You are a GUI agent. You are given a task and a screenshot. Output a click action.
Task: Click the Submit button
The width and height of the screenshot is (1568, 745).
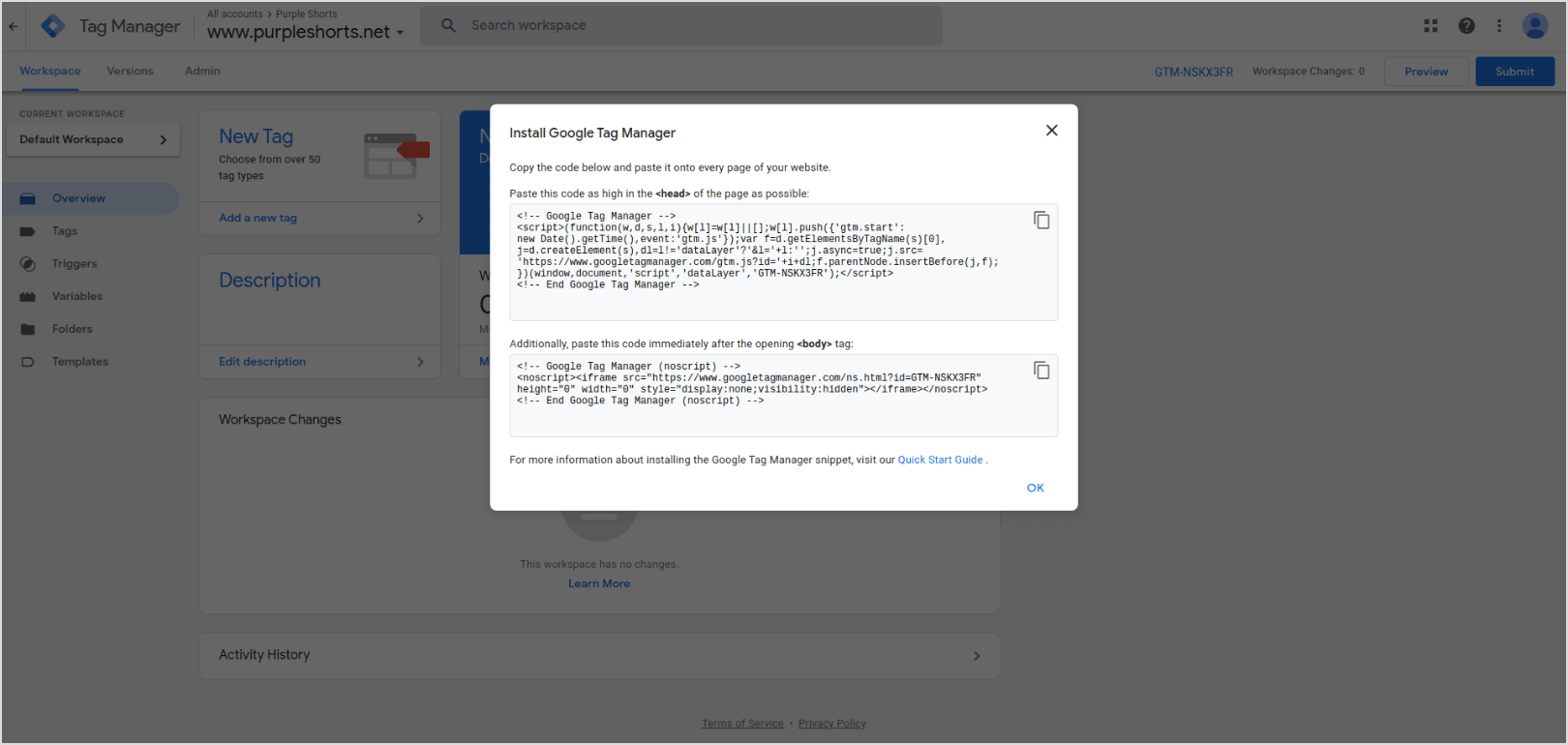tap(1515, 72)
